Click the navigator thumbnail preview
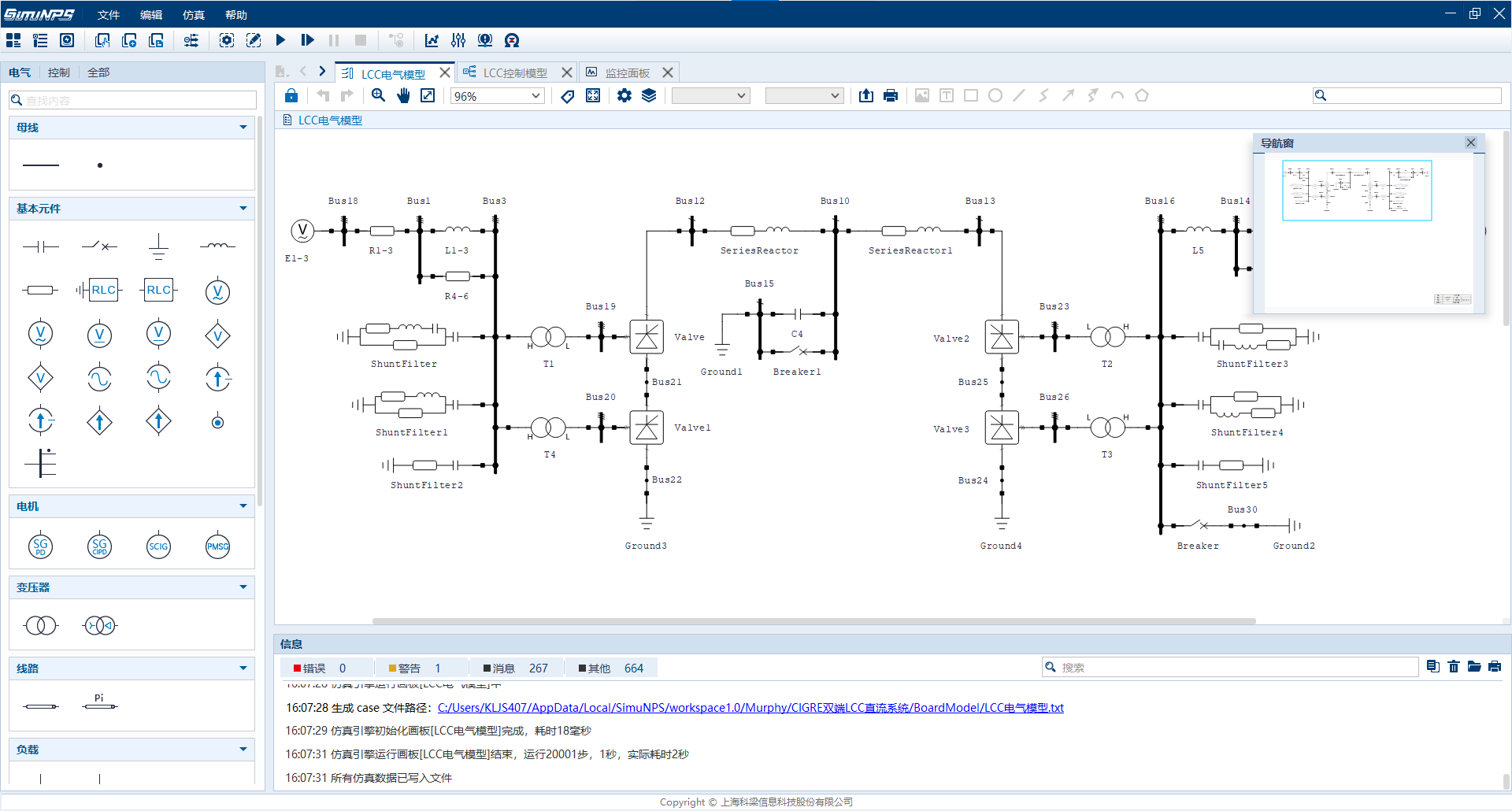 coord(1357,191)
